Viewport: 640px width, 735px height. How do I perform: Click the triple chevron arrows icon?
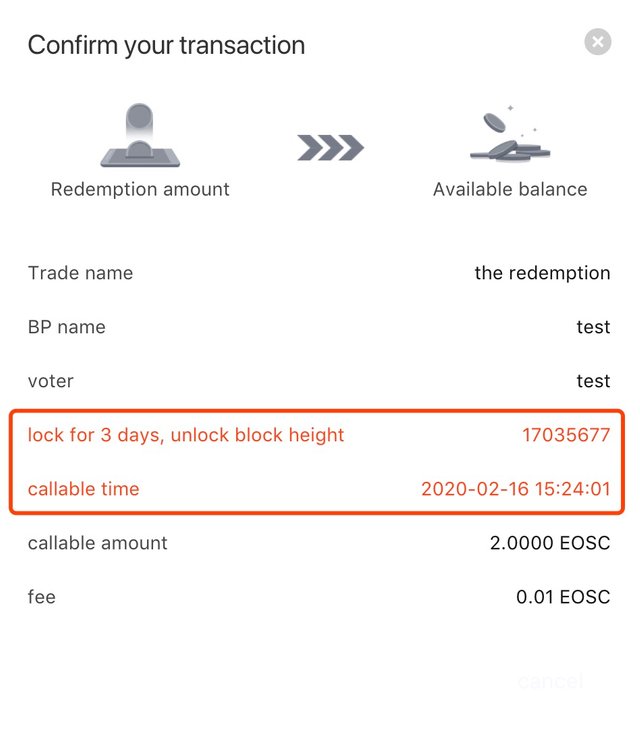(x=330, y=148)
